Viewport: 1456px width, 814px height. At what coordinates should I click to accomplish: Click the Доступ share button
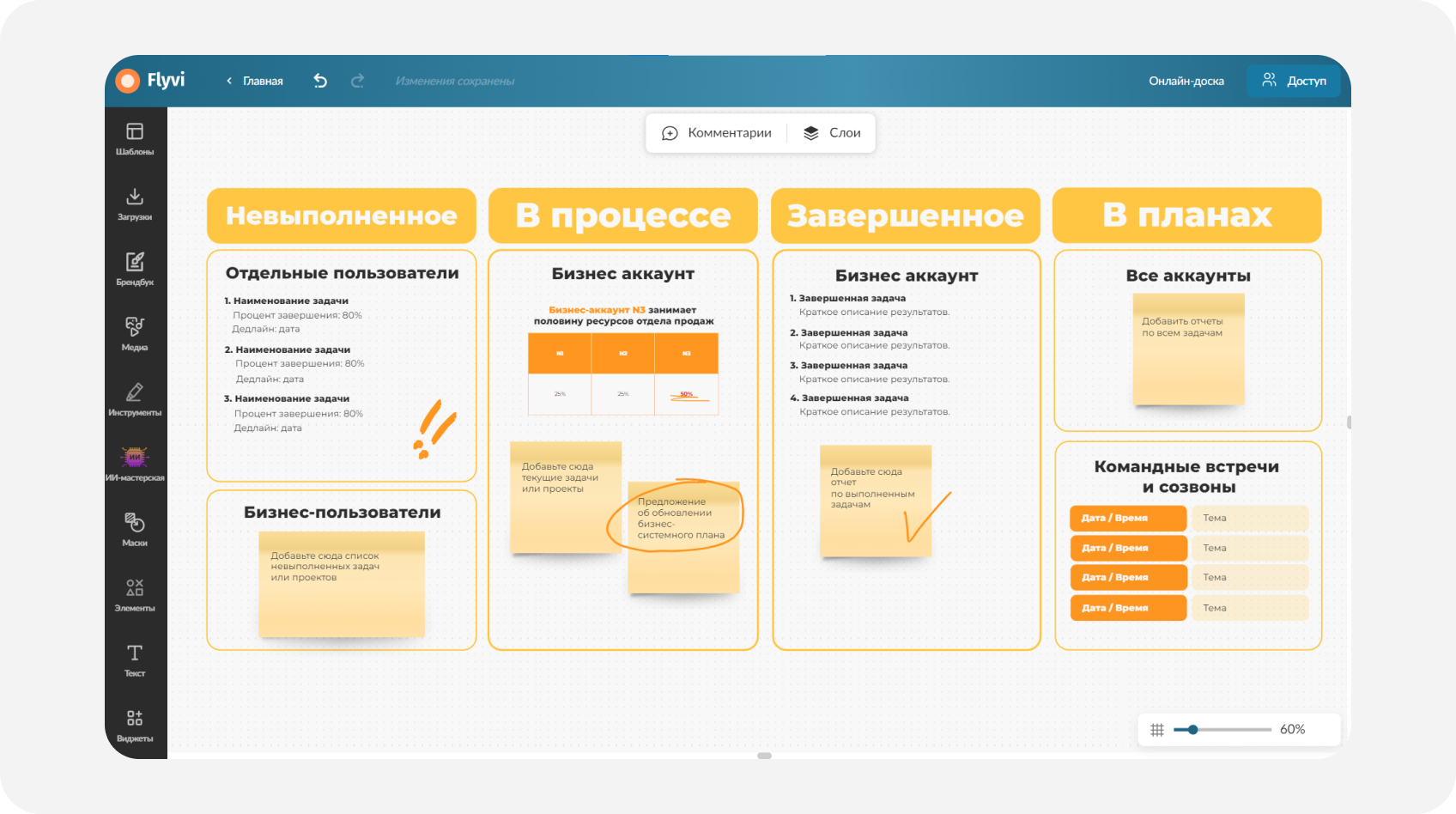[x=1294, y=81]
